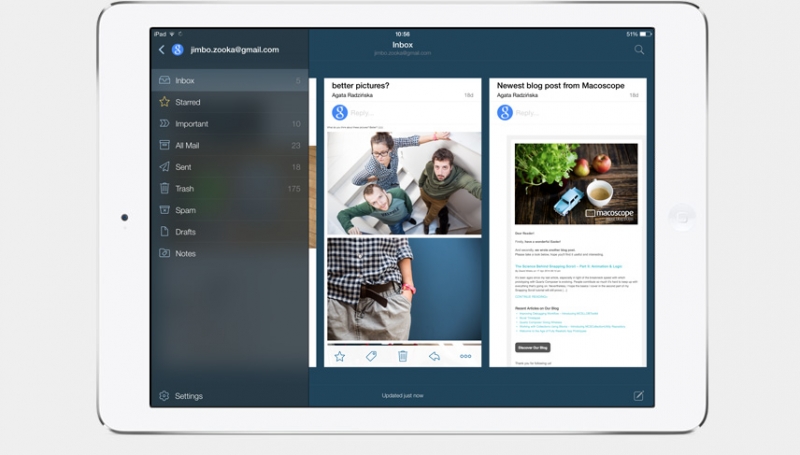Click the Spam box icon in sidebar

click(164, 210)
